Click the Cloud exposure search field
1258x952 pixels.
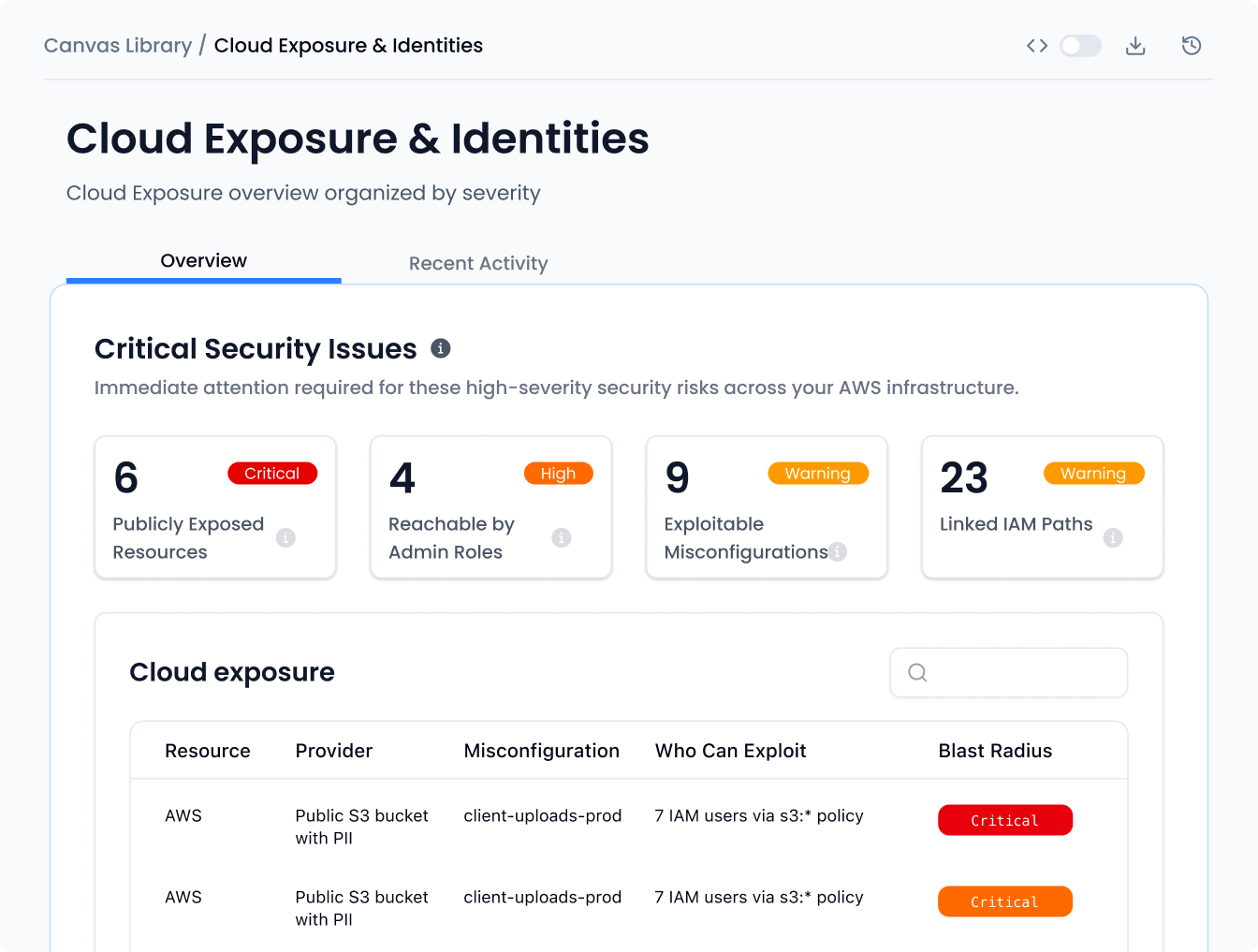coord(1009,672)
